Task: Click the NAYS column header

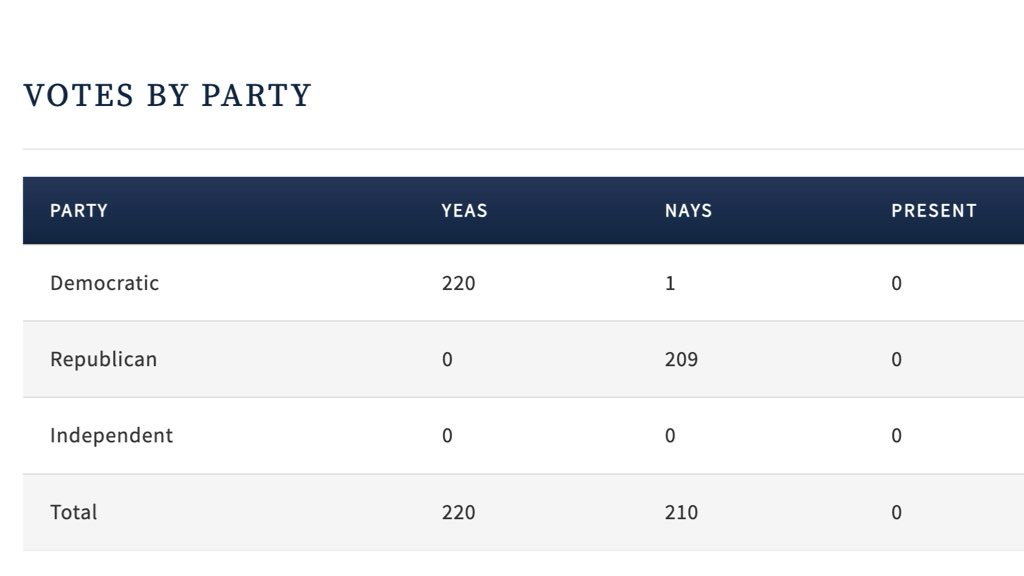Action: 688,211
